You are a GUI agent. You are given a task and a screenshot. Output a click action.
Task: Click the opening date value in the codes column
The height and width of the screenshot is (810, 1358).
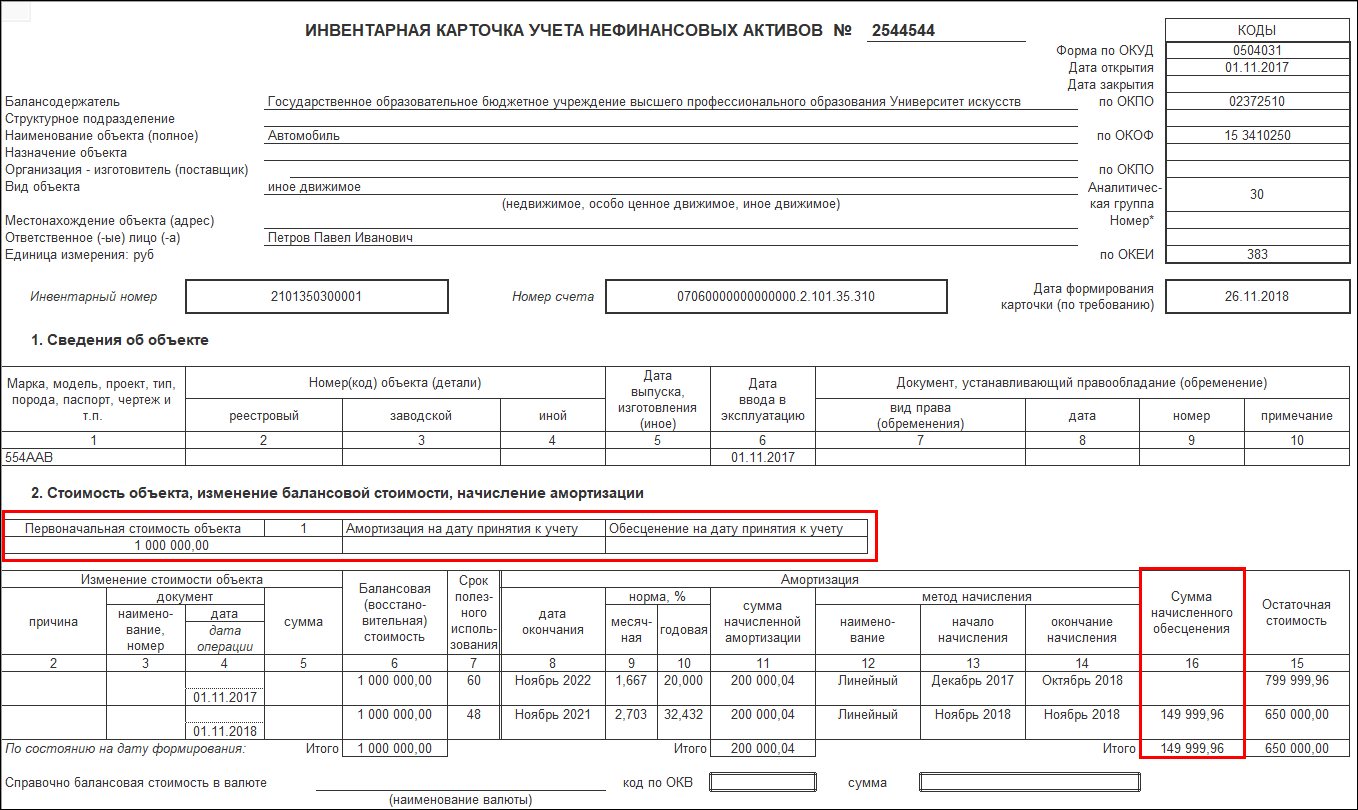coord(1257,67)
